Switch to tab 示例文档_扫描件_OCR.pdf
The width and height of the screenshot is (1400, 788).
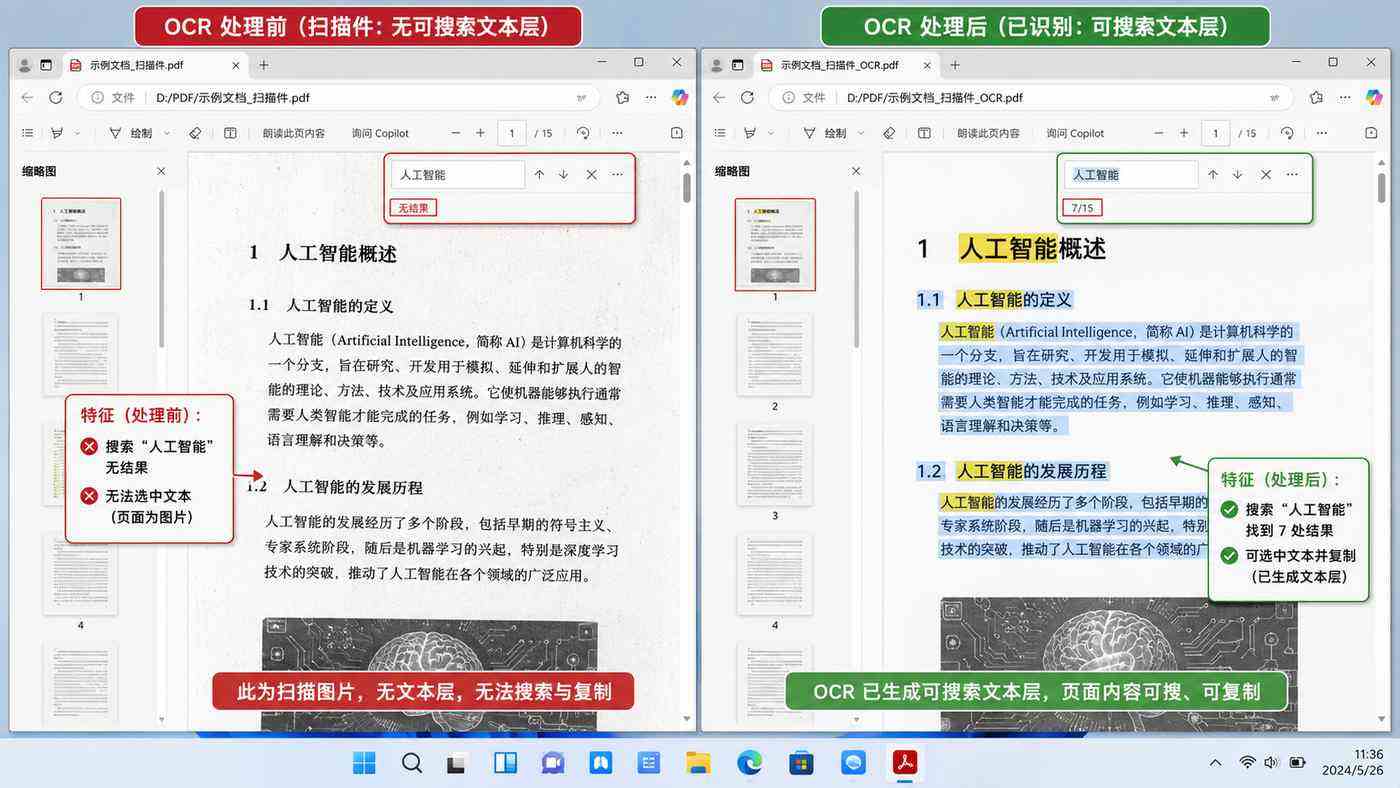click(x=847, y=65)
